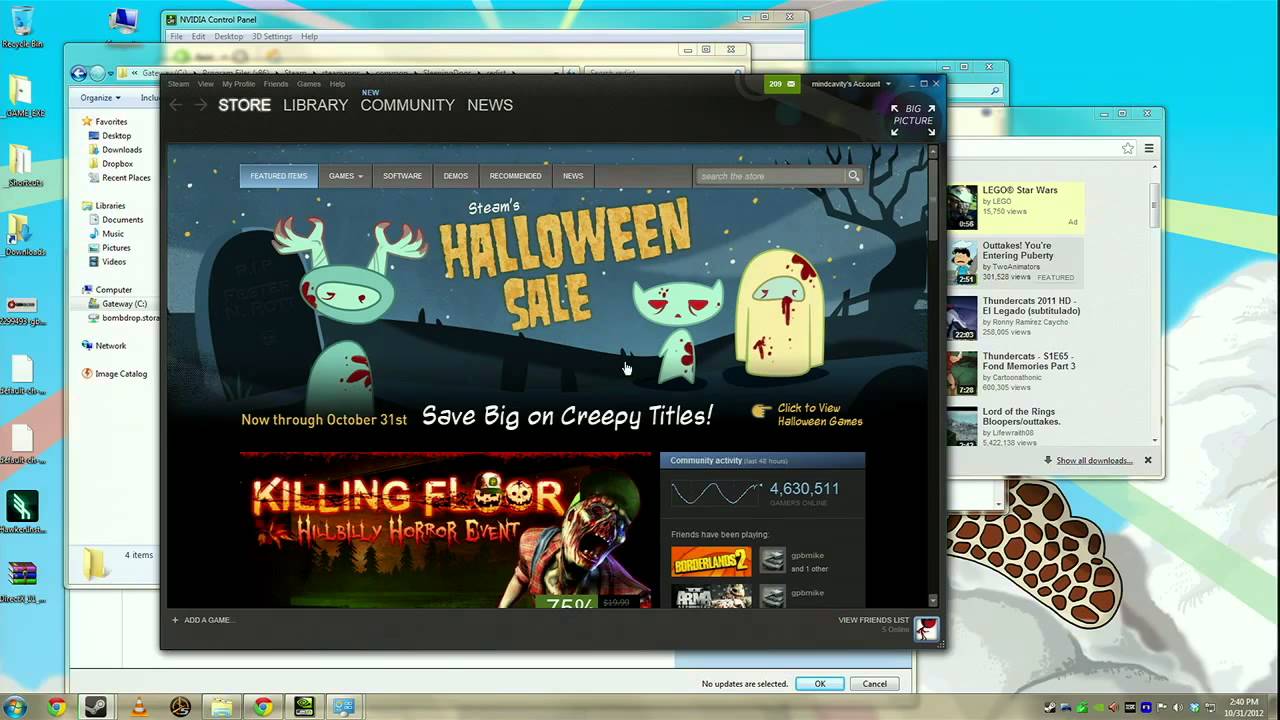
Task: Open Steam from the taskbar
Action: click(96, 707)
